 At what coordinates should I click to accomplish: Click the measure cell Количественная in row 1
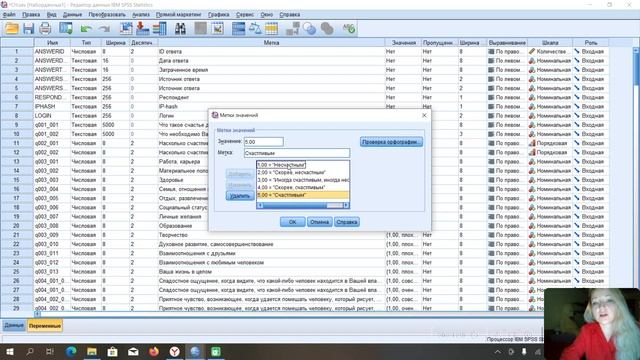(x=550, y=51)
